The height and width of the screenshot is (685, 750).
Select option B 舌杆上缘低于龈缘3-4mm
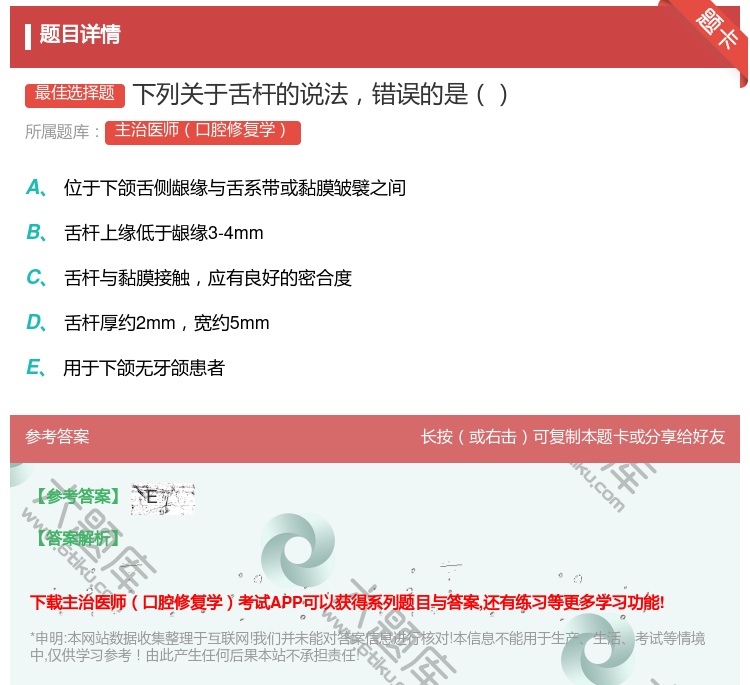pyautogui.click(x=145, y=233)
